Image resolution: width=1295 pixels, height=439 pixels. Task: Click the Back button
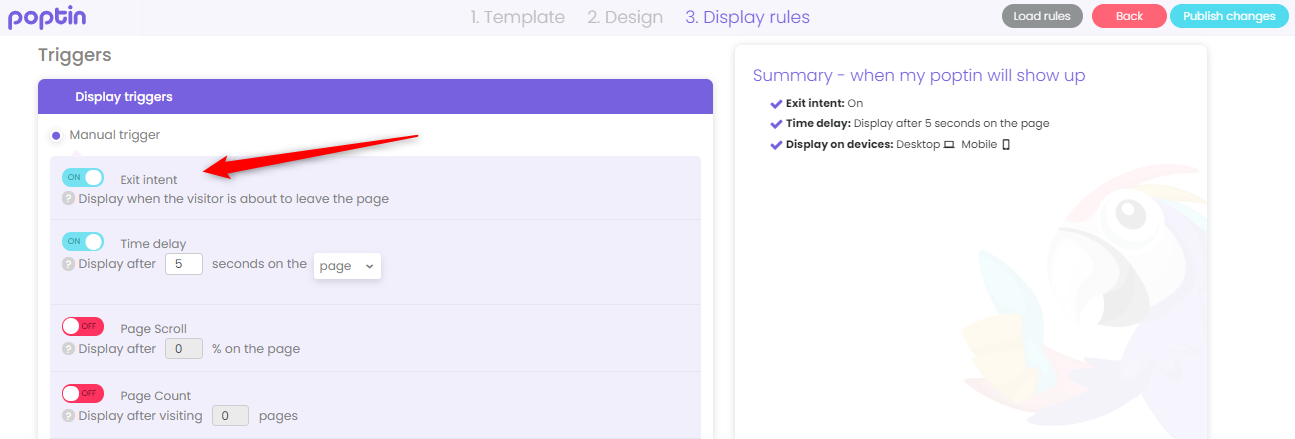[1128, 16]
